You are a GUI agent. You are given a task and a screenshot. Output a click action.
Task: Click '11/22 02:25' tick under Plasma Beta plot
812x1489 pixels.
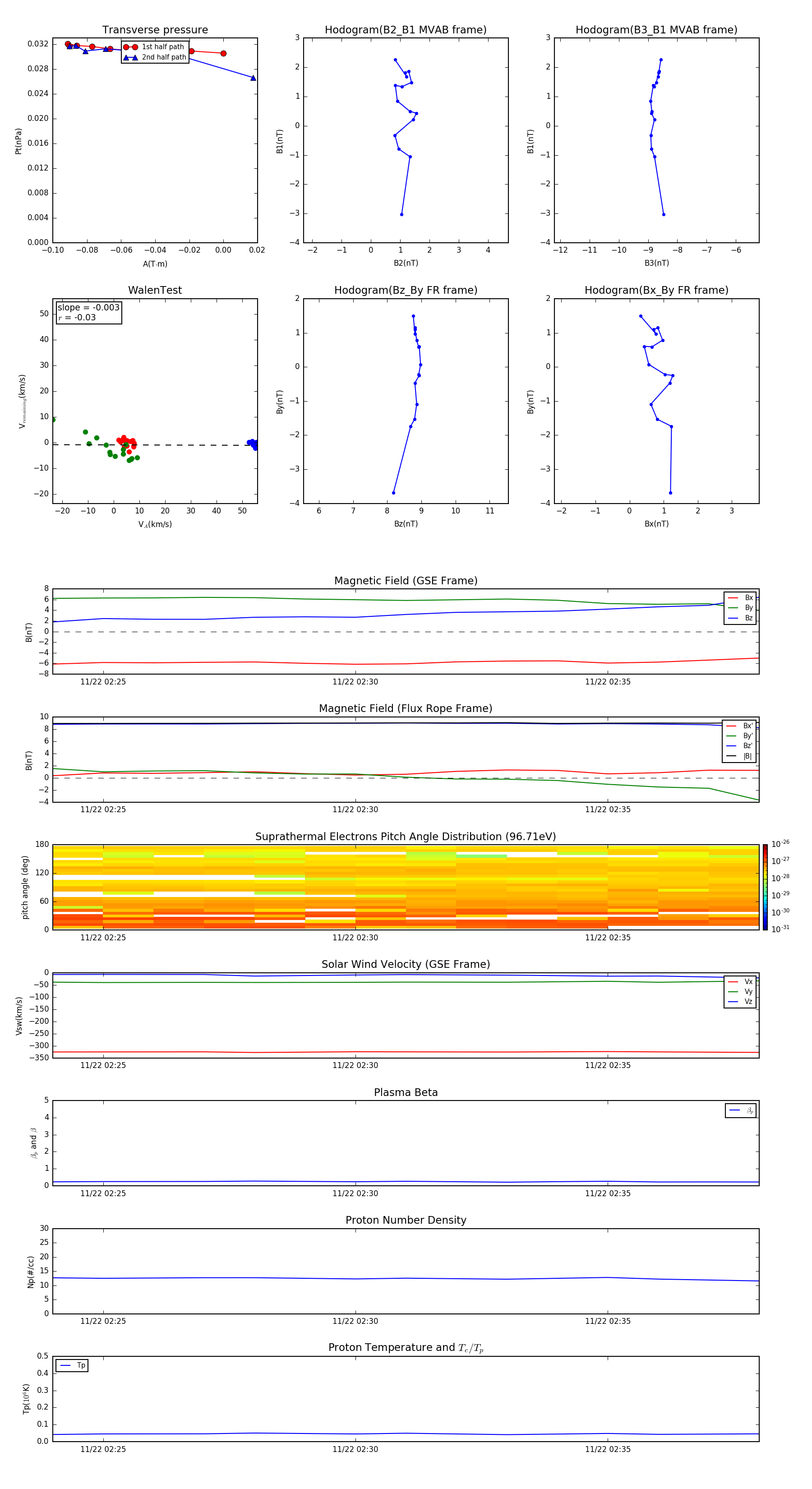pyautogui.click(x=103, y=1193)
